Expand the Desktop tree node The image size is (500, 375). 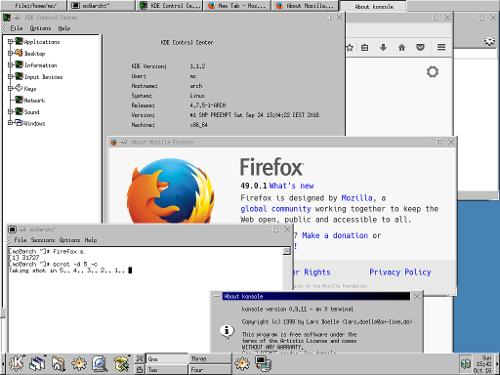click(x=10, y=53)
